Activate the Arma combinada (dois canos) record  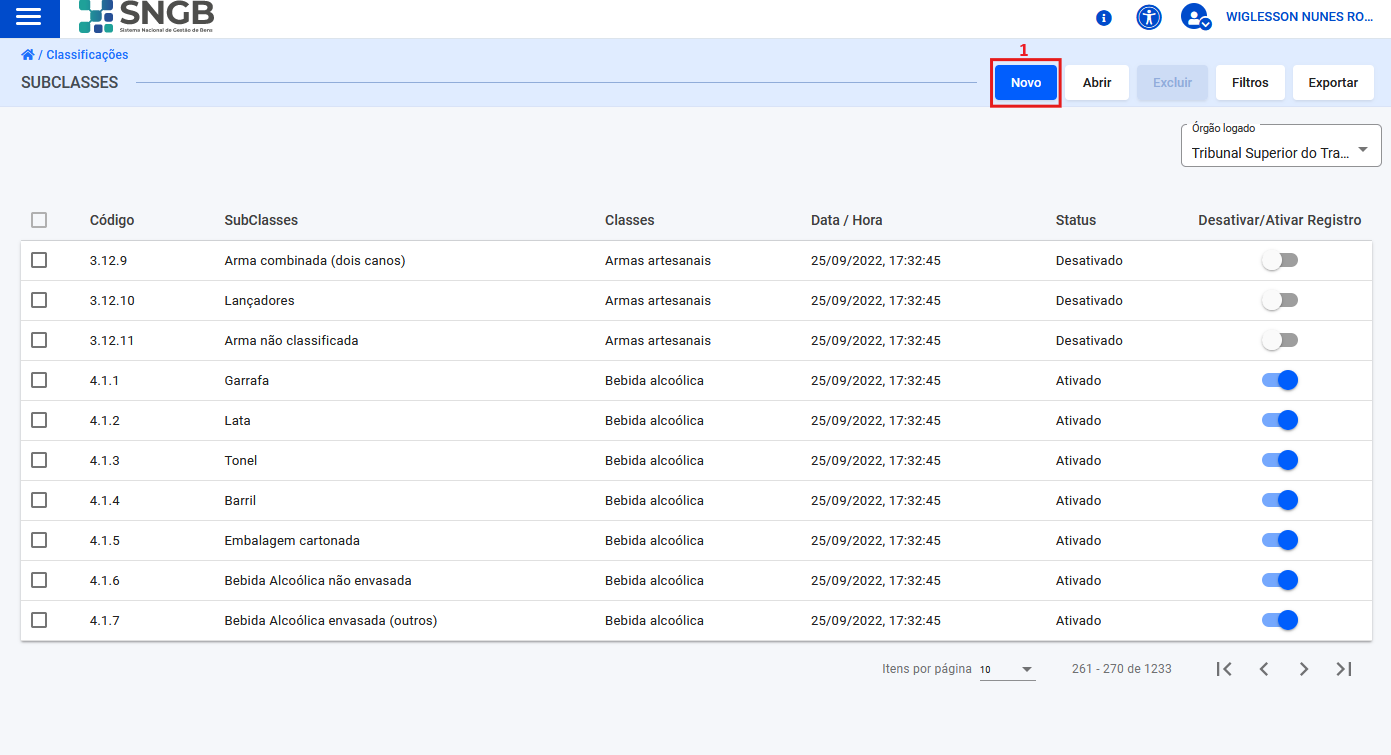click(x=1280, y=260)
